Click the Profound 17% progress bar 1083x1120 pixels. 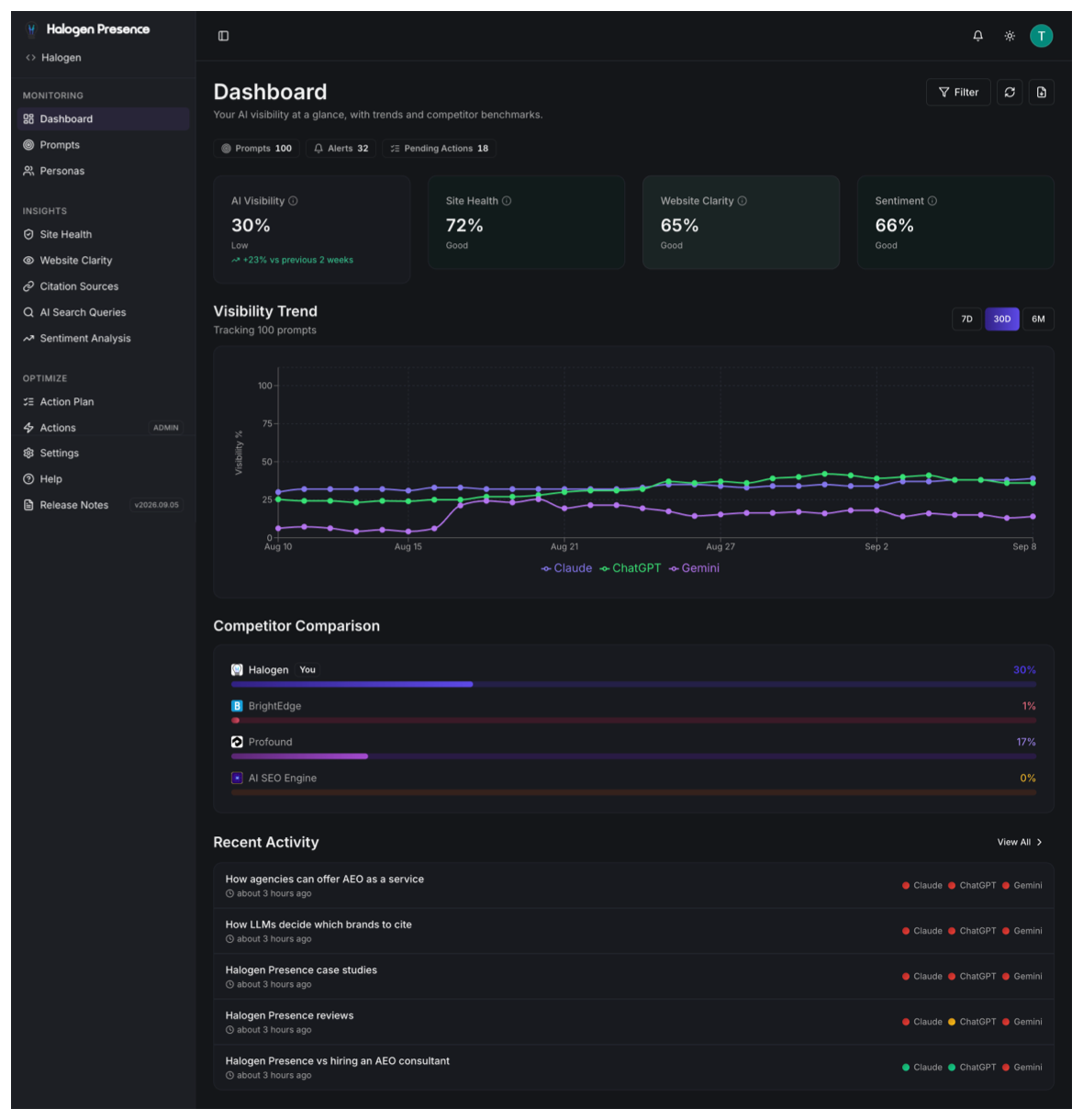click(x=633, y=756)
